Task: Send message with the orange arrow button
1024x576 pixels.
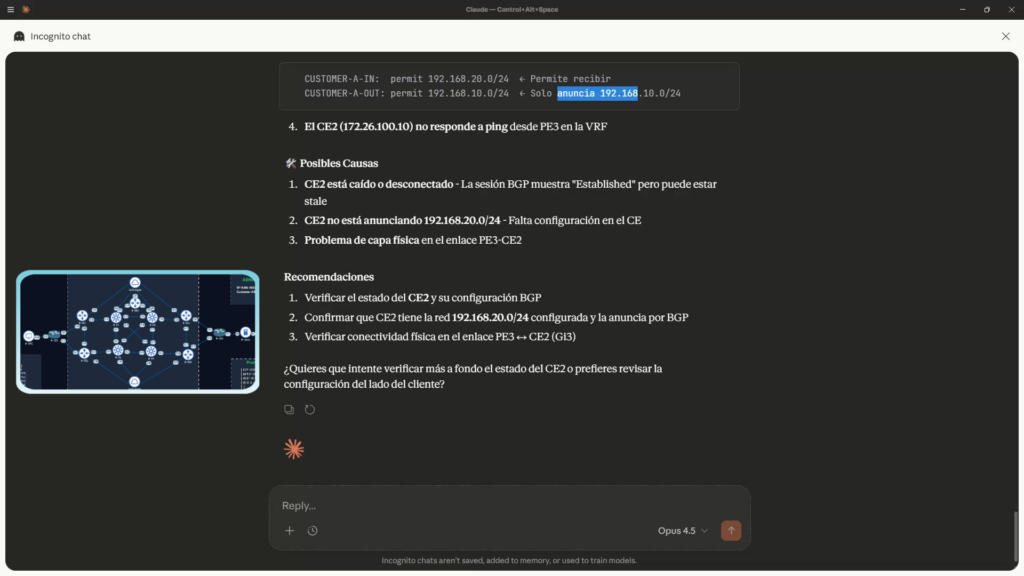Action: [x=731, y=530]
